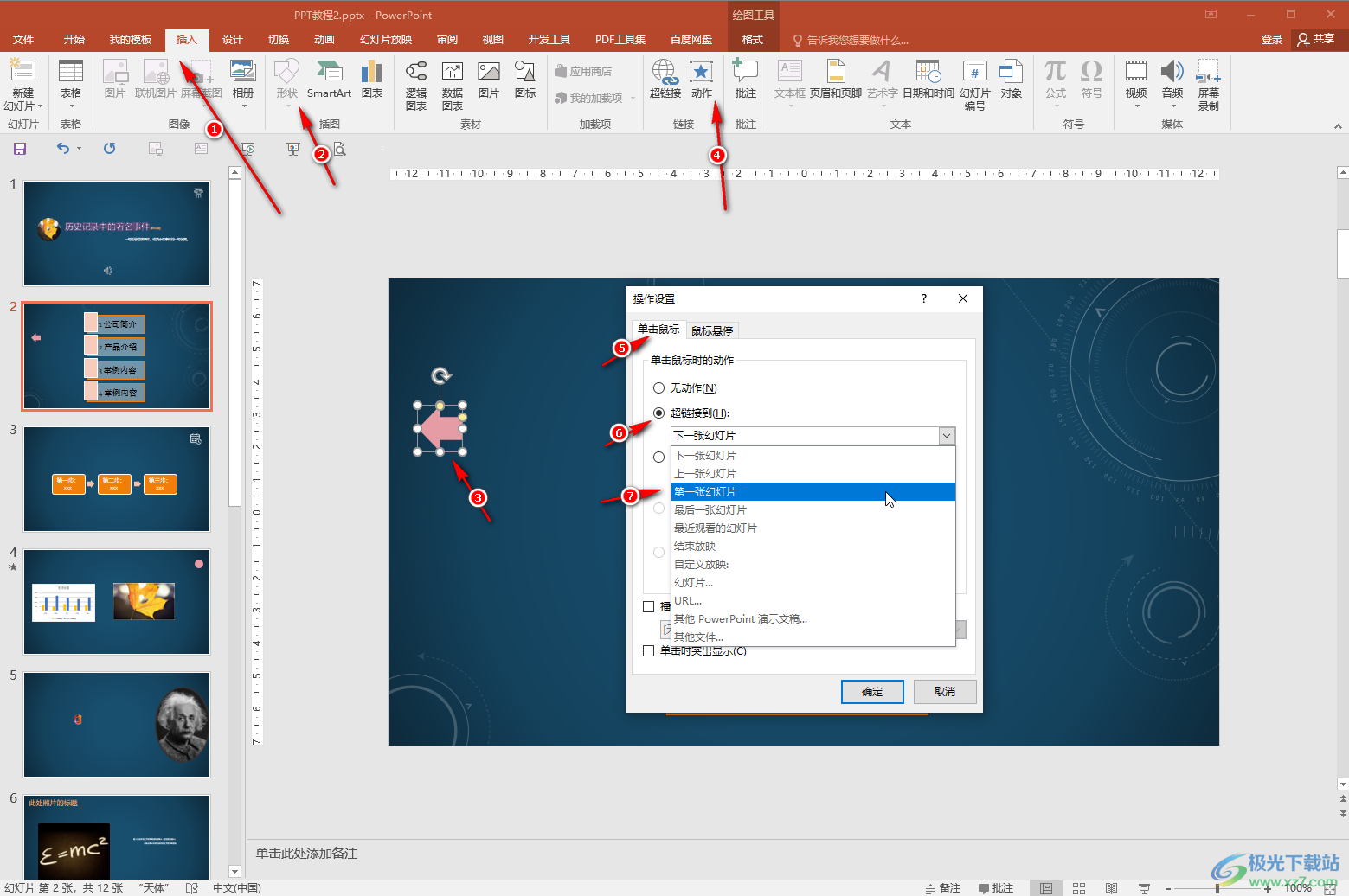Open 图标 icons library in 素材 group
The height and width of the screenshot is (896, 1349).
(x=525, y=80)
